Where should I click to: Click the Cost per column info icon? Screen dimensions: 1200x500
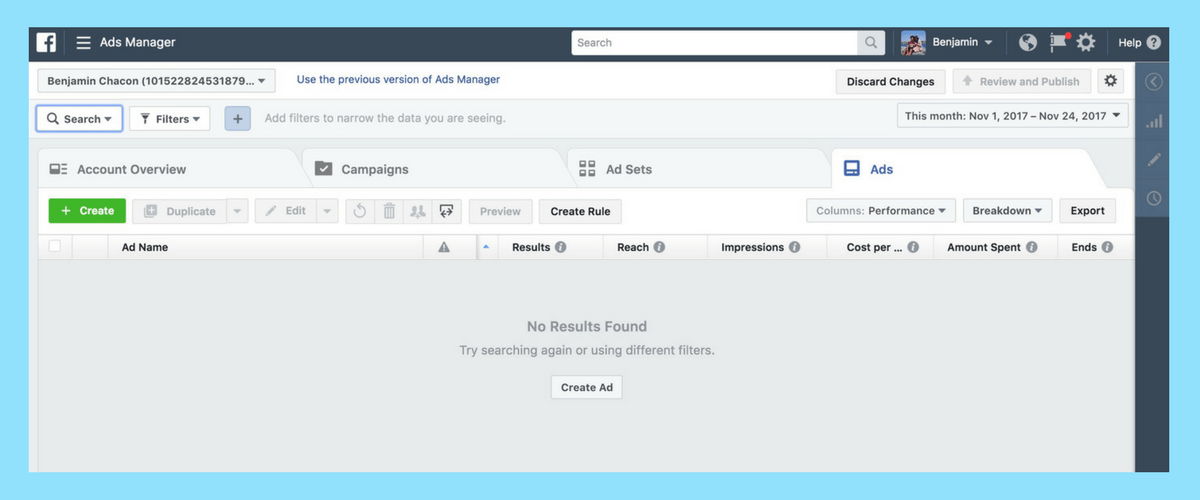[x=913, y=247]
